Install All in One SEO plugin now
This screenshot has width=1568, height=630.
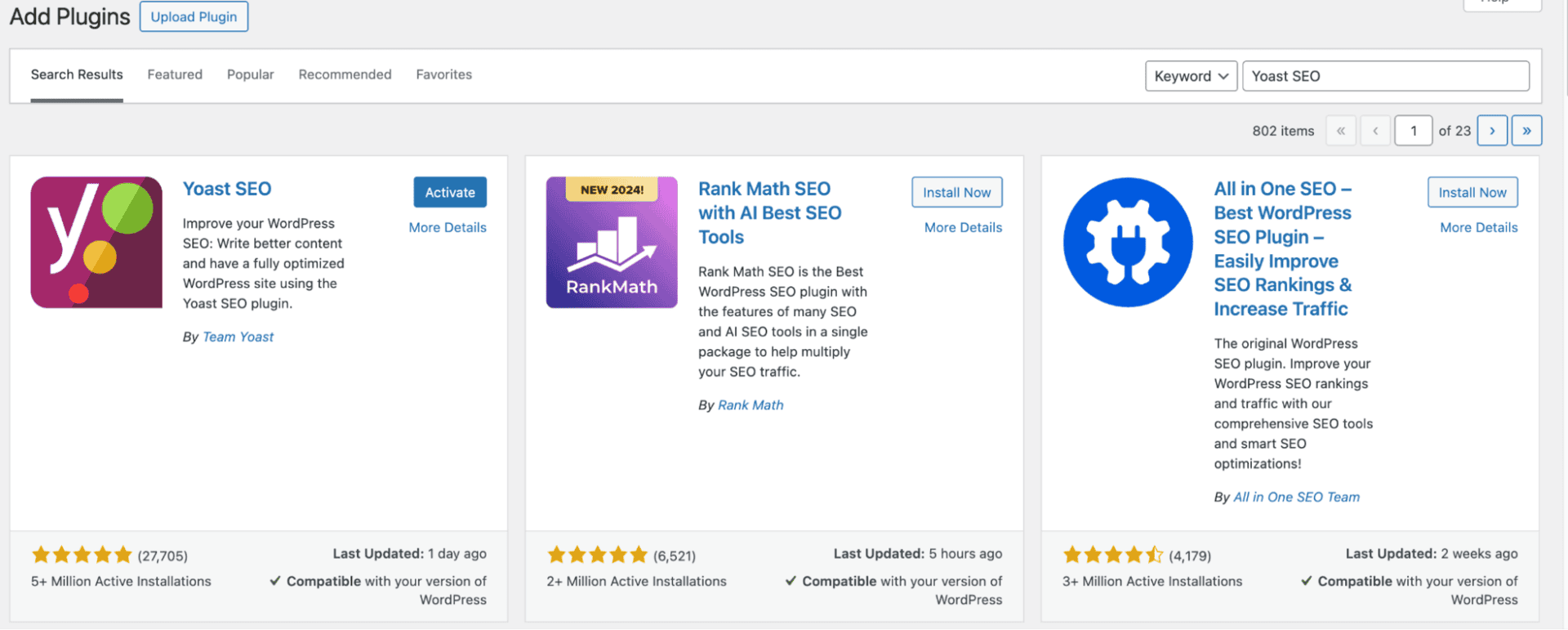point(1472,192)
